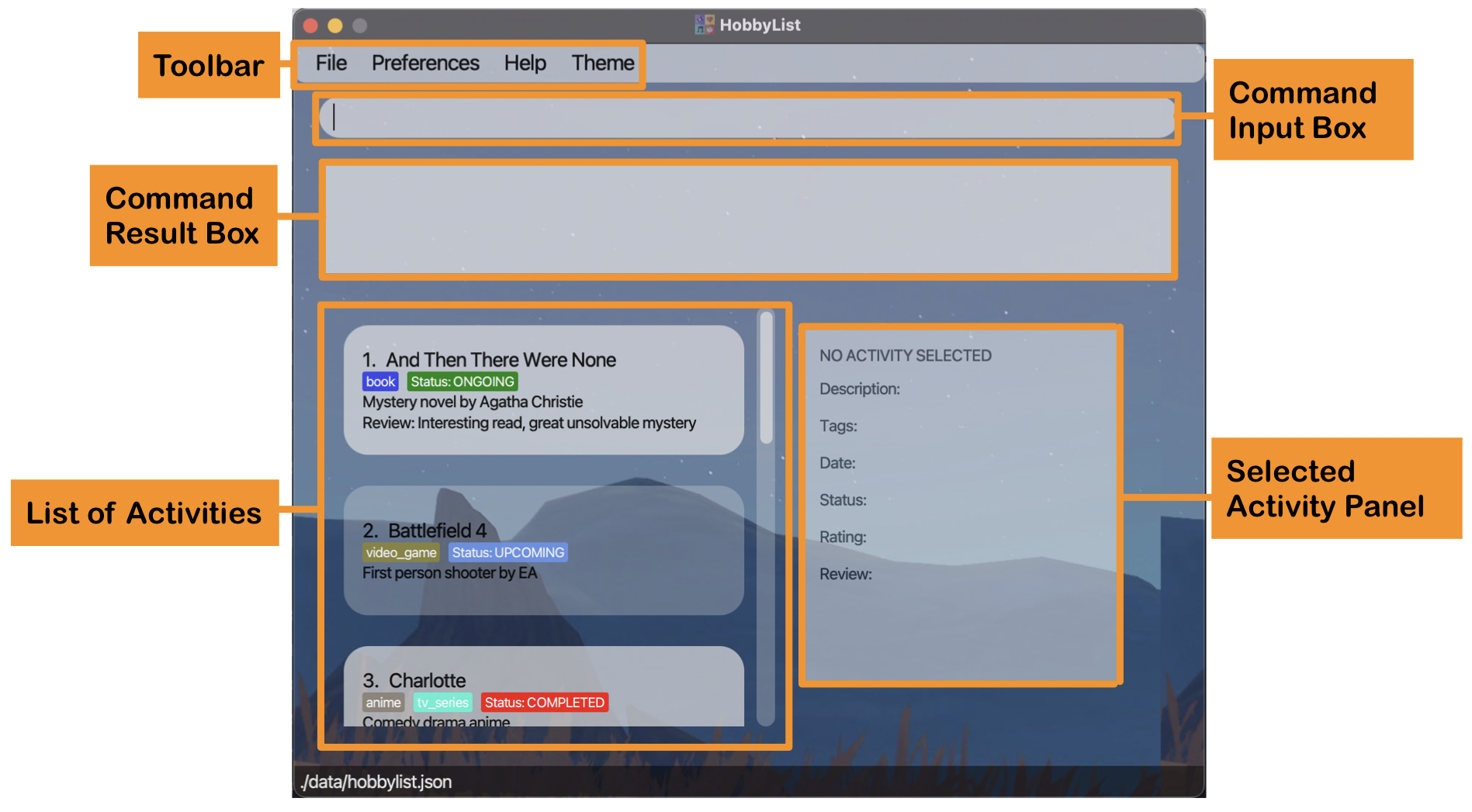Click the NO ACTIVITY SELECTED heading
The image size is (1472, 812).
pyautogui.click(x=906, y=356)
